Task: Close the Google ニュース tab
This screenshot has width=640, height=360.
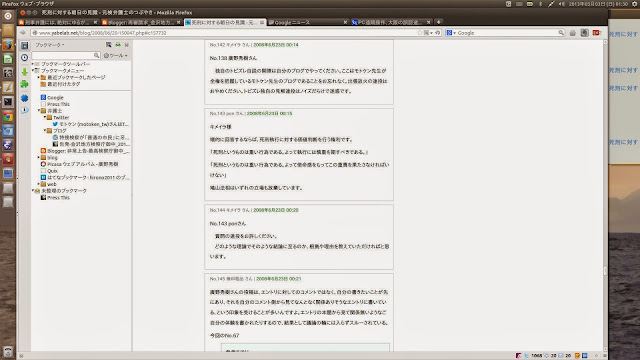Action: [345, 22]
